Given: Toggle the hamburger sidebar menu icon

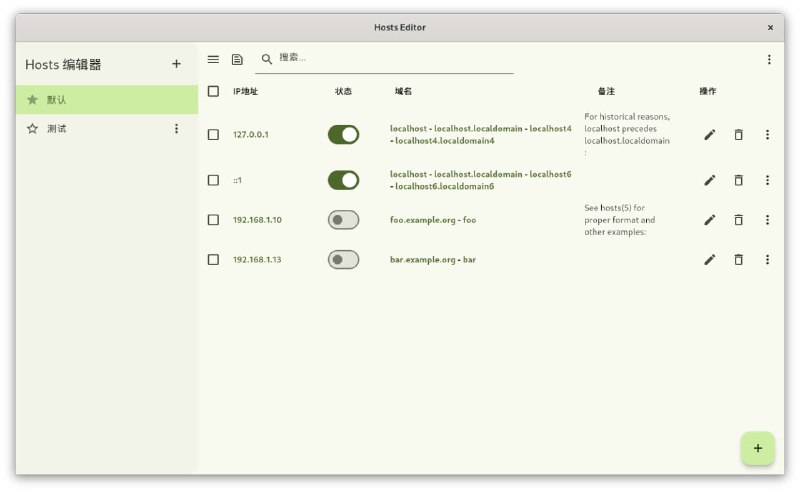Looking at the screenshot, I should (x=213, y=60).
